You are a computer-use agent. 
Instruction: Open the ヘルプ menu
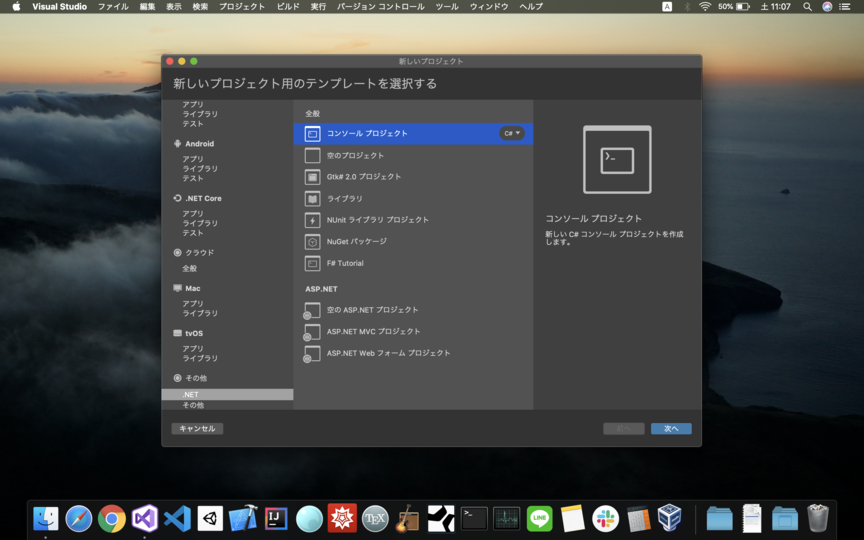pos(531,7)
